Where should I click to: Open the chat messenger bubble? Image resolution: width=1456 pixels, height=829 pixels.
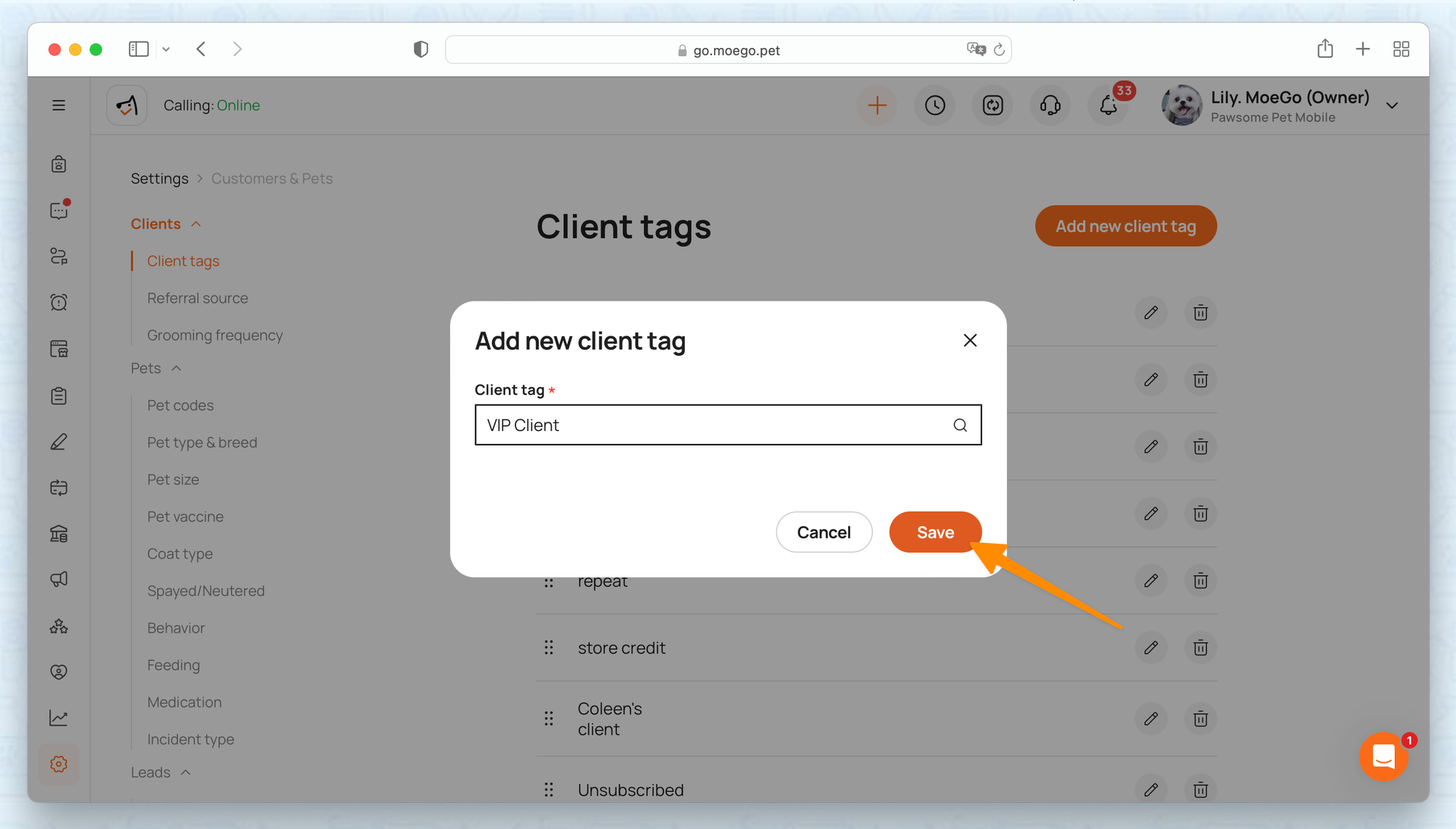(1383, 757)
